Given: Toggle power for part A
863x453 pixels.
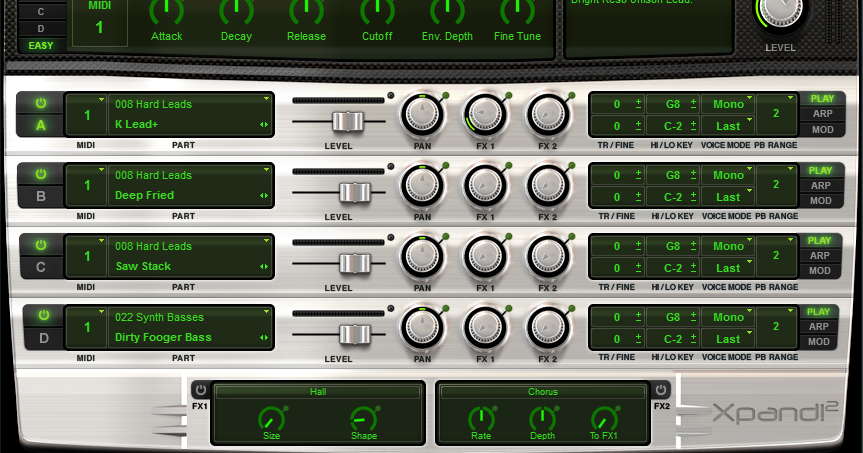Looking at the screenshot, I should [x=41, y=103].
